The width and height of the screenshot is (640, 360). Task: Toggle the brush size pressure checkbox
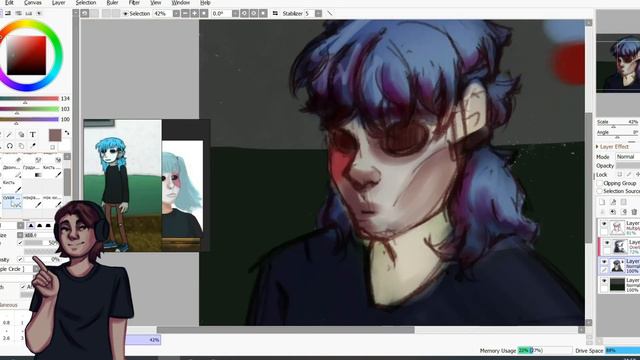pos(20,242)
